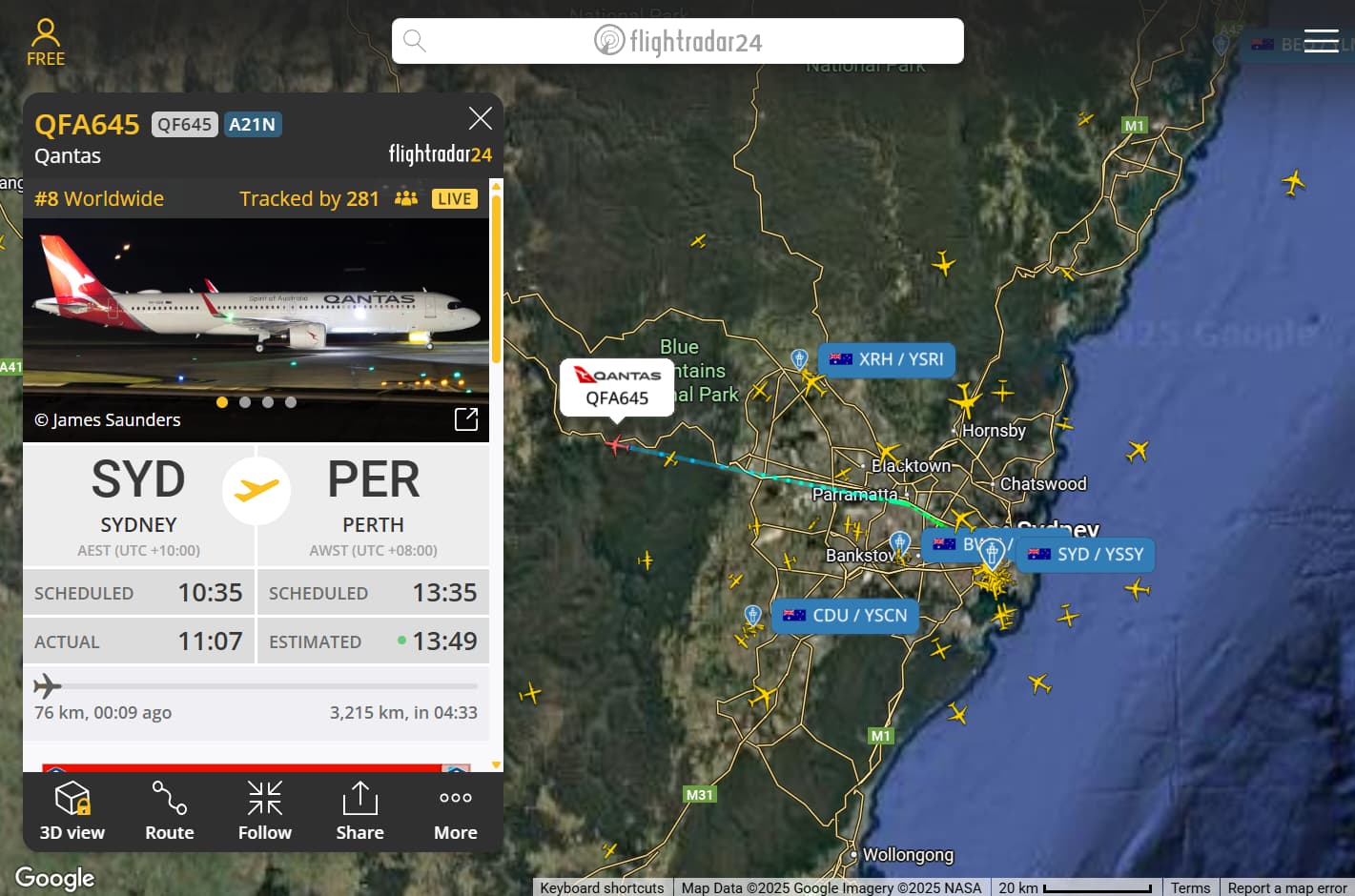
Task: Follow the QFA645 aircraft
Action: point(265,811)
